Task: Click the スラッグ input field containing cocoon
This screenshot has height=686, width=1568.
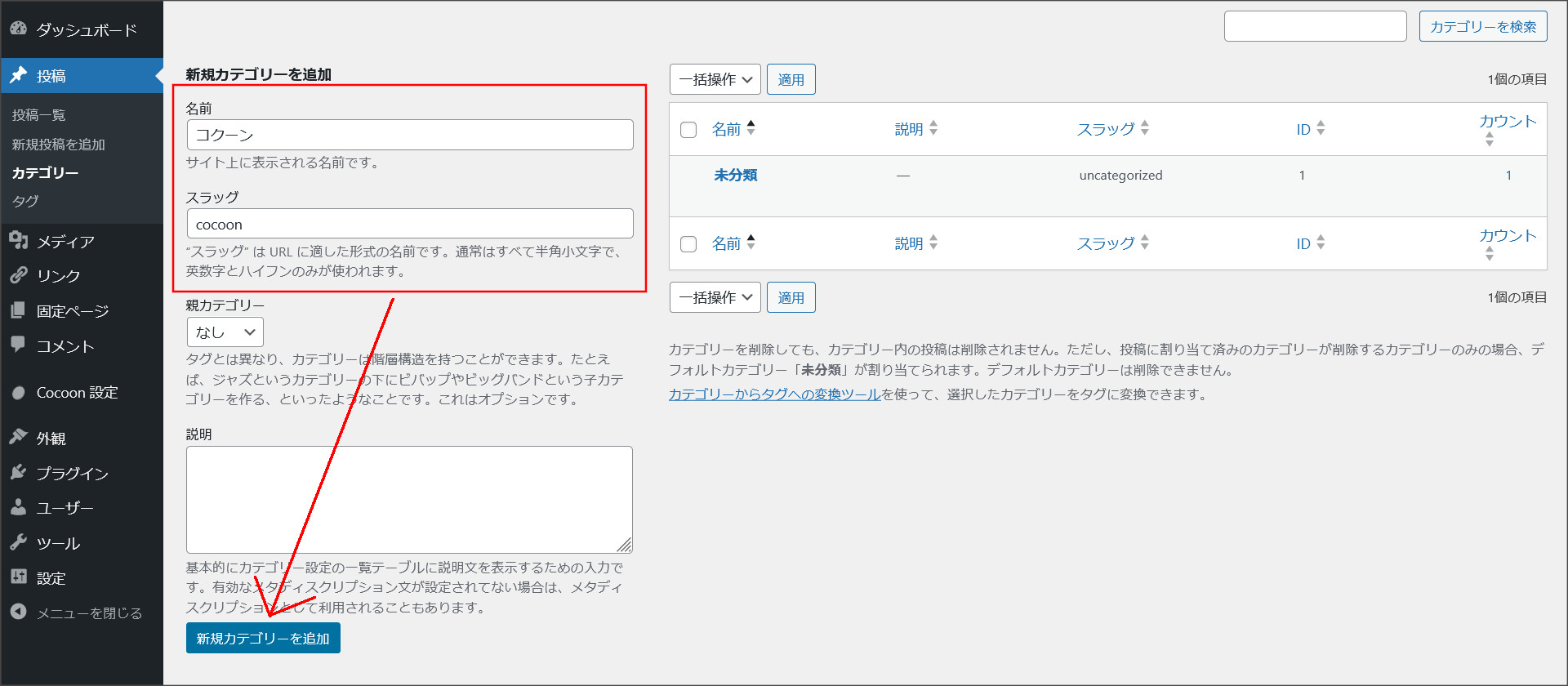Action: coord(410,224)
